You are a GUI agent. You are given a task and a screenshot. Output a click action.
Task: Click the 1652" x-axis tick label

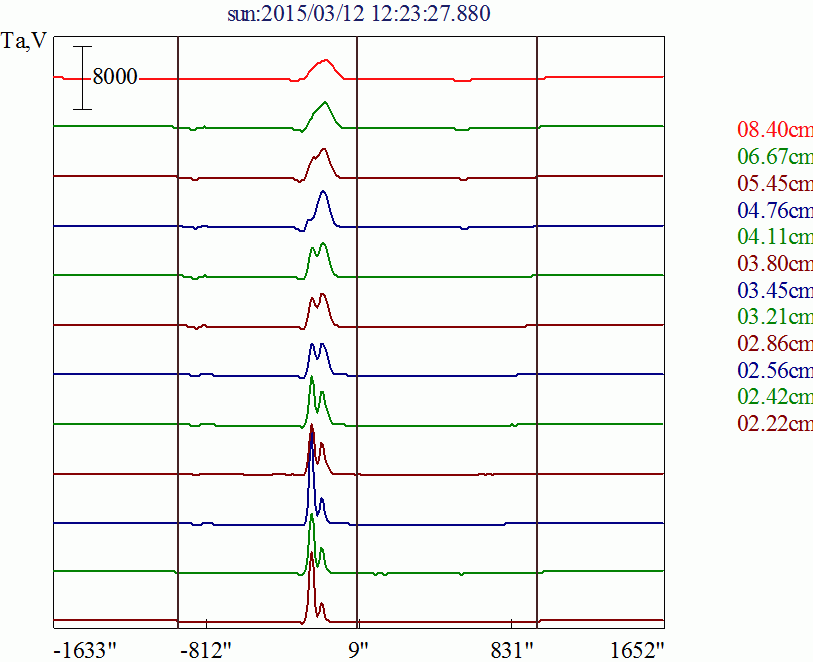click(x=637, y=651)
